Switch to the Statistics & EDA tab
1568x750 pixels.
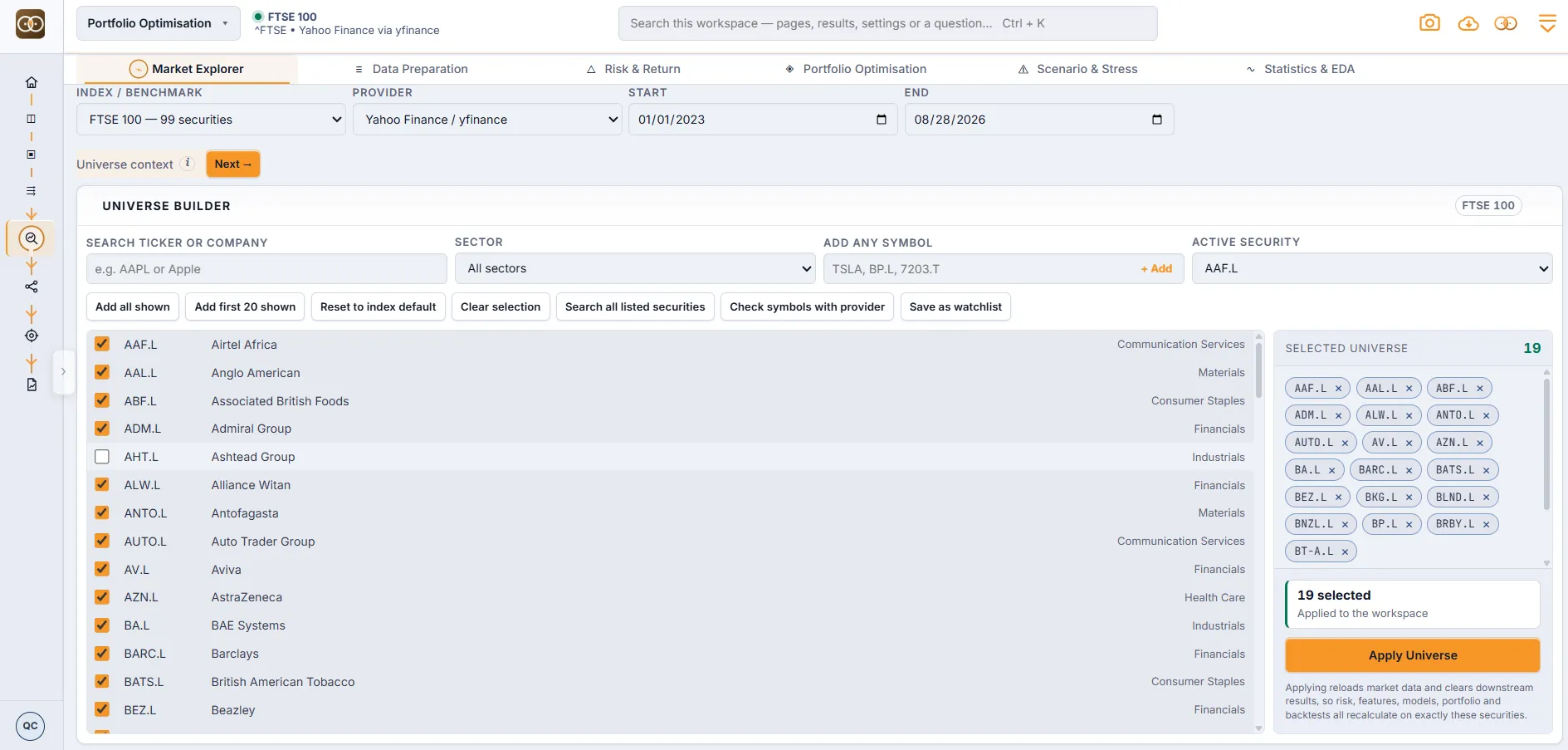click(1300, 69)
